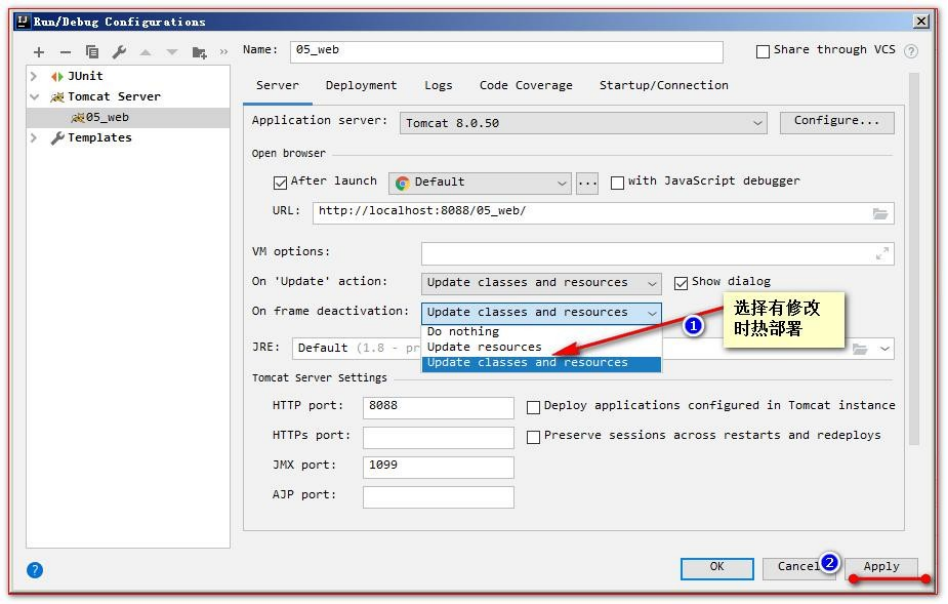Click the Configure... button
This screenshot has height=604, width=948.
[837, 122]
